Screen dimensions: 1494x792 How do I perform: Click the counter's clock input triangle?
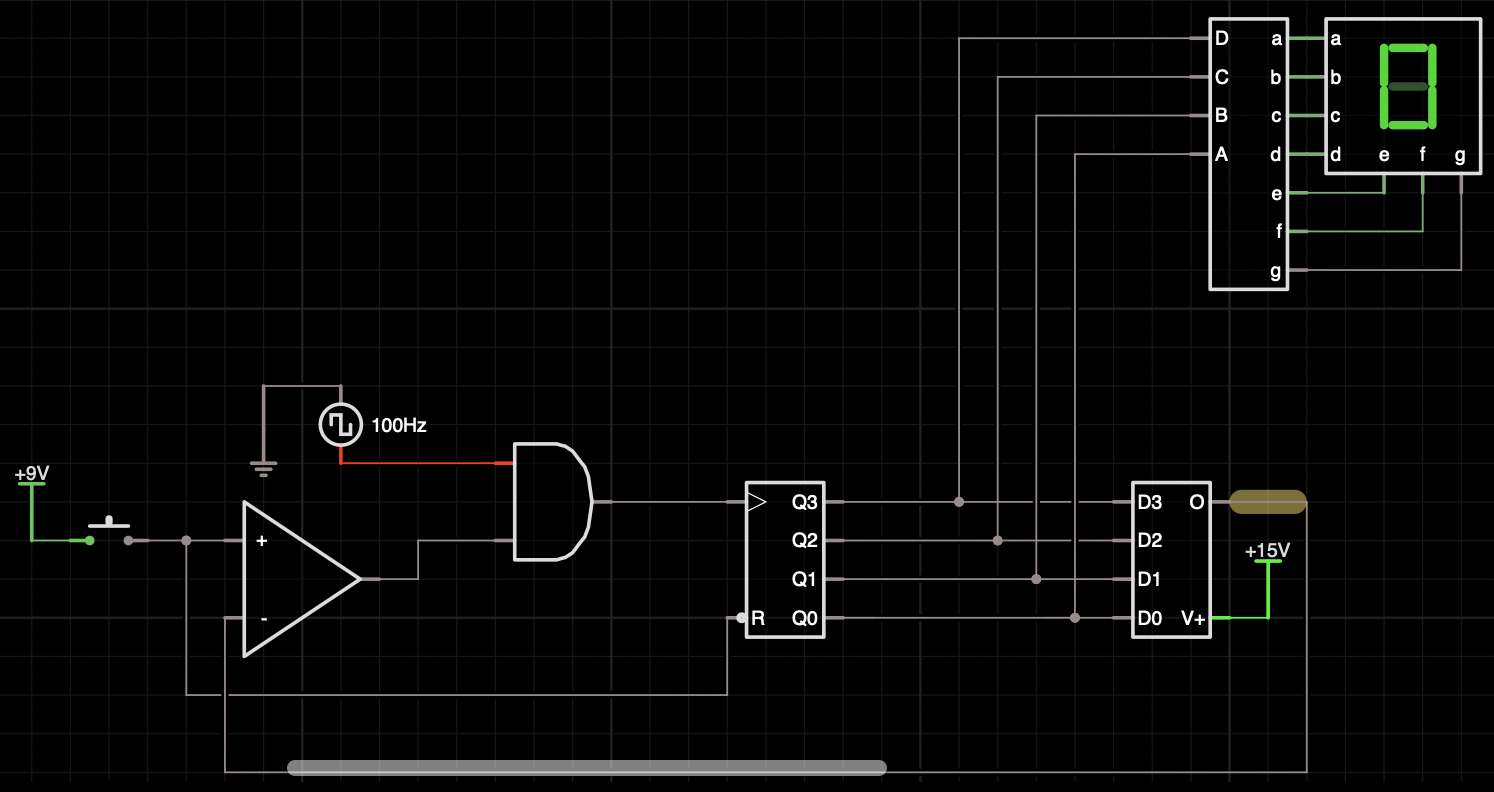(757, 502)
